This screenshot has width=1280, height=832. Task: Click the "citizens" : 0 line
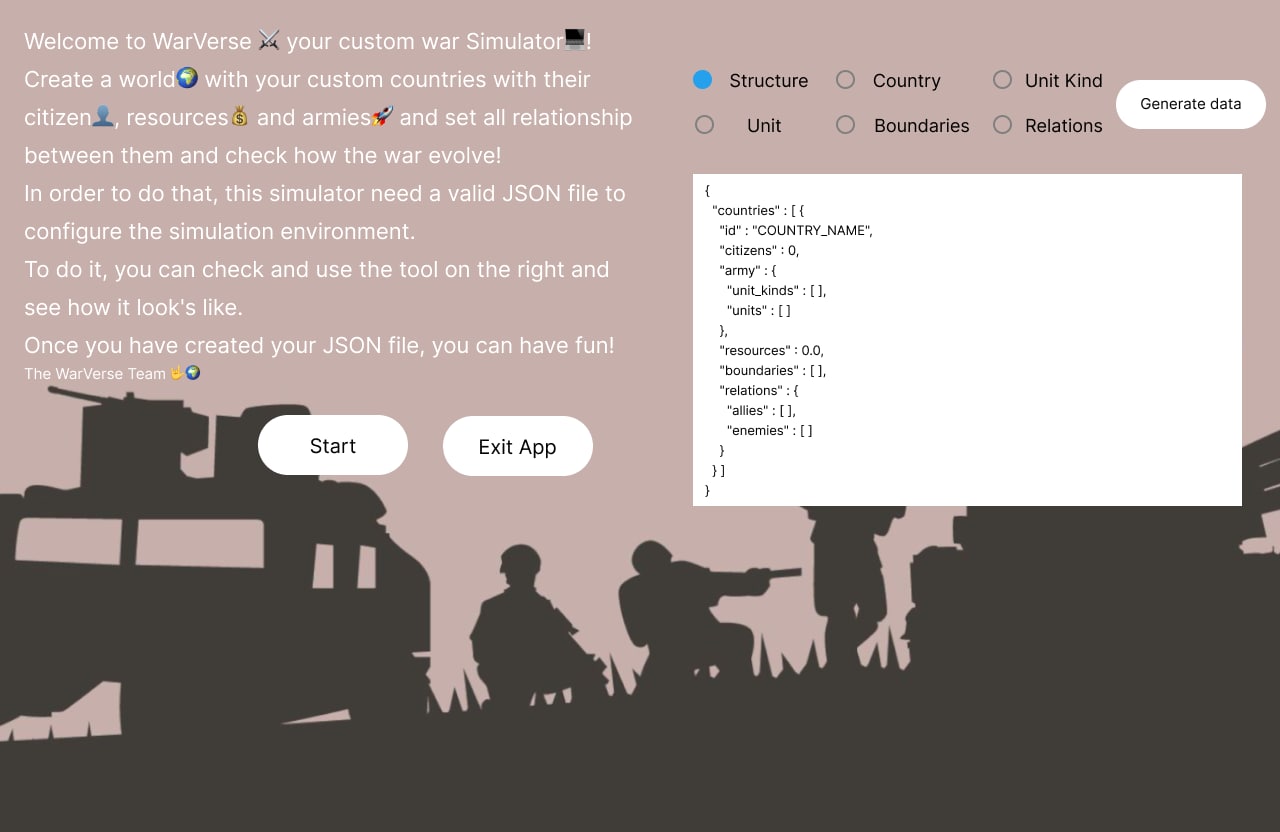pyautogui.click(x=759, y=250)
